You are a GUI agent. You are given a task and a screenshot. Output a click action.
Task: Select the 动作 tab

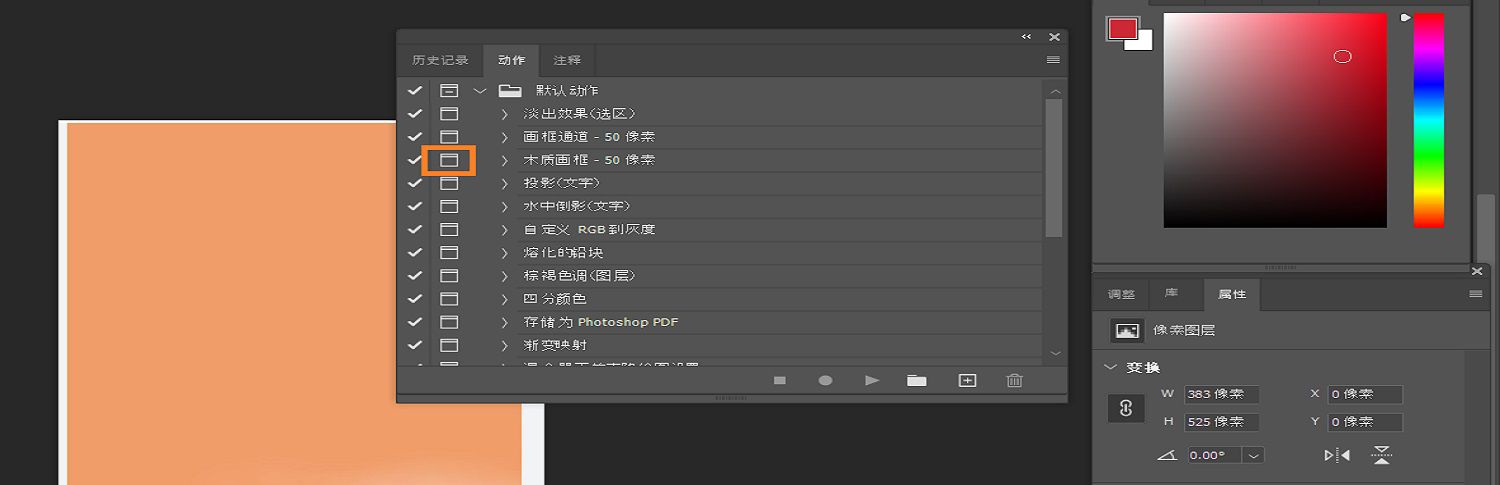coord(511,60)
